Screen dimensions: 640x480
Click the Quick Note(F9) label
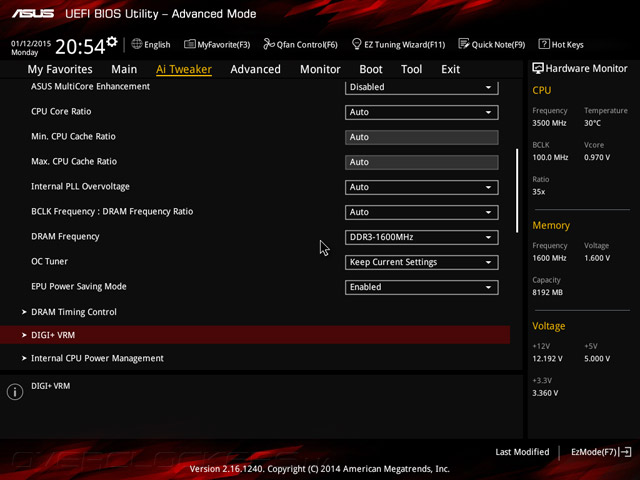coord(498,44)
